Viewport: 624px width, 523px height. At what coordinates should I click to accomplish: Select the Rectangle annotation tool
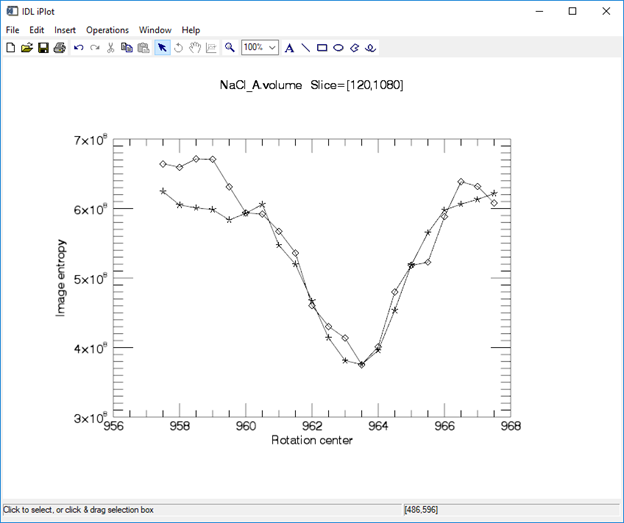pos(322,48)
